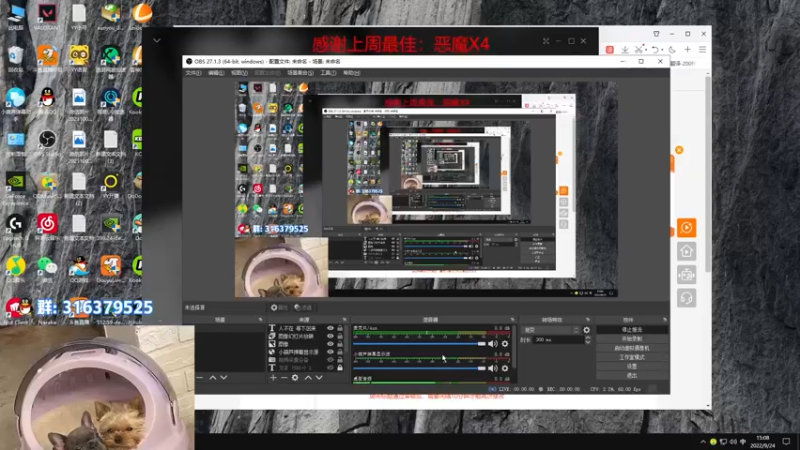Toggle the eye icon of the fourth source row

coord(330,352)
